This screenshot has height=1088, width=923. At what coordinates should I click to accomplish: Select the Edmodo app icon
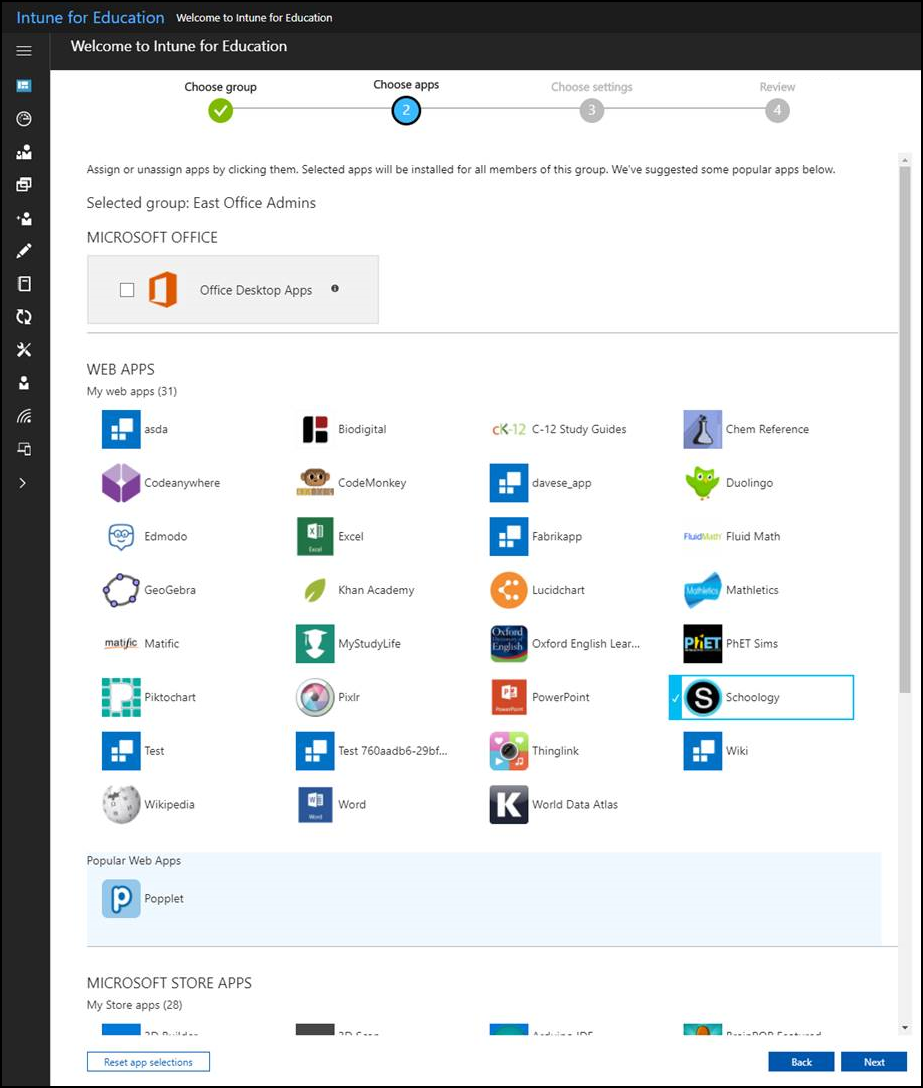(121, 536)
